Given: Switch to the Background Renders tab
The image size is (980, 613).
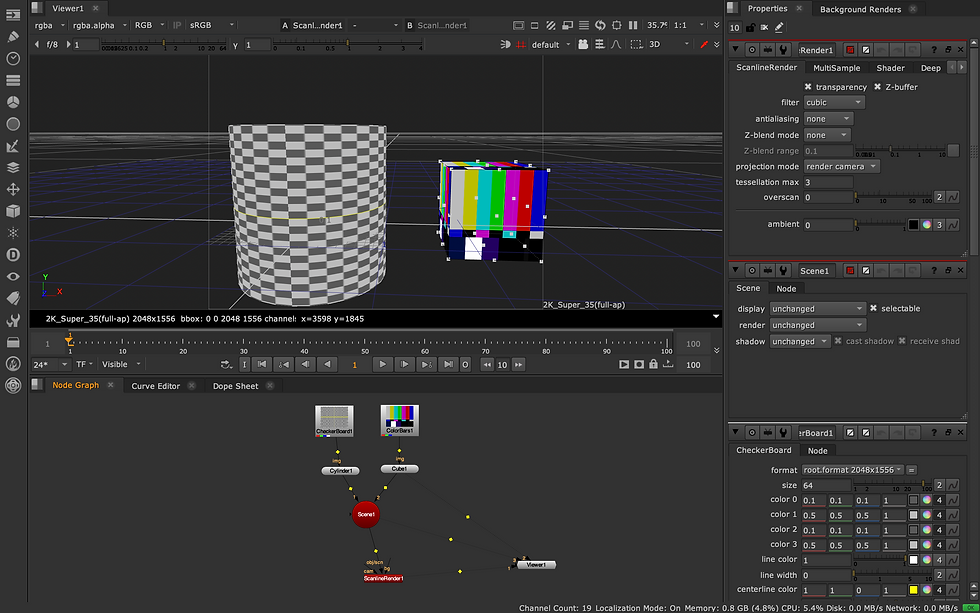Looking at the screenshot, I should pos(861,9).
